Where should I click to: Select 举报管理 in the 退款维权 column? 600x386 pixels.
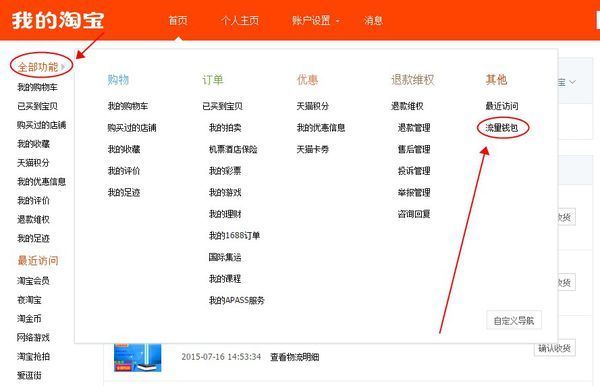[x=414, y=192]
